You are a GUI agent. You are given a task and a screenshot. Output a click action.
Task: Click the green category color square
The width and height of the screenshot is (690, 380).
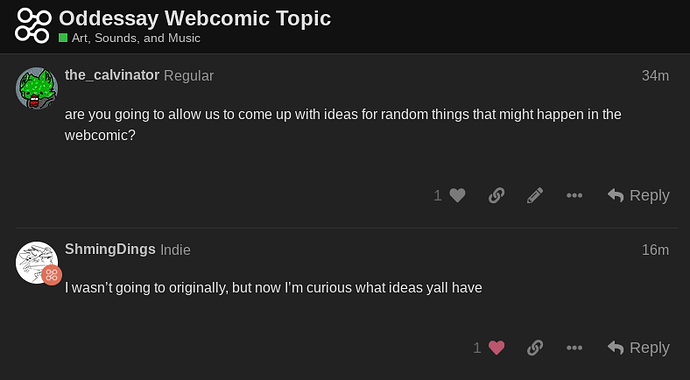[63, 38]
